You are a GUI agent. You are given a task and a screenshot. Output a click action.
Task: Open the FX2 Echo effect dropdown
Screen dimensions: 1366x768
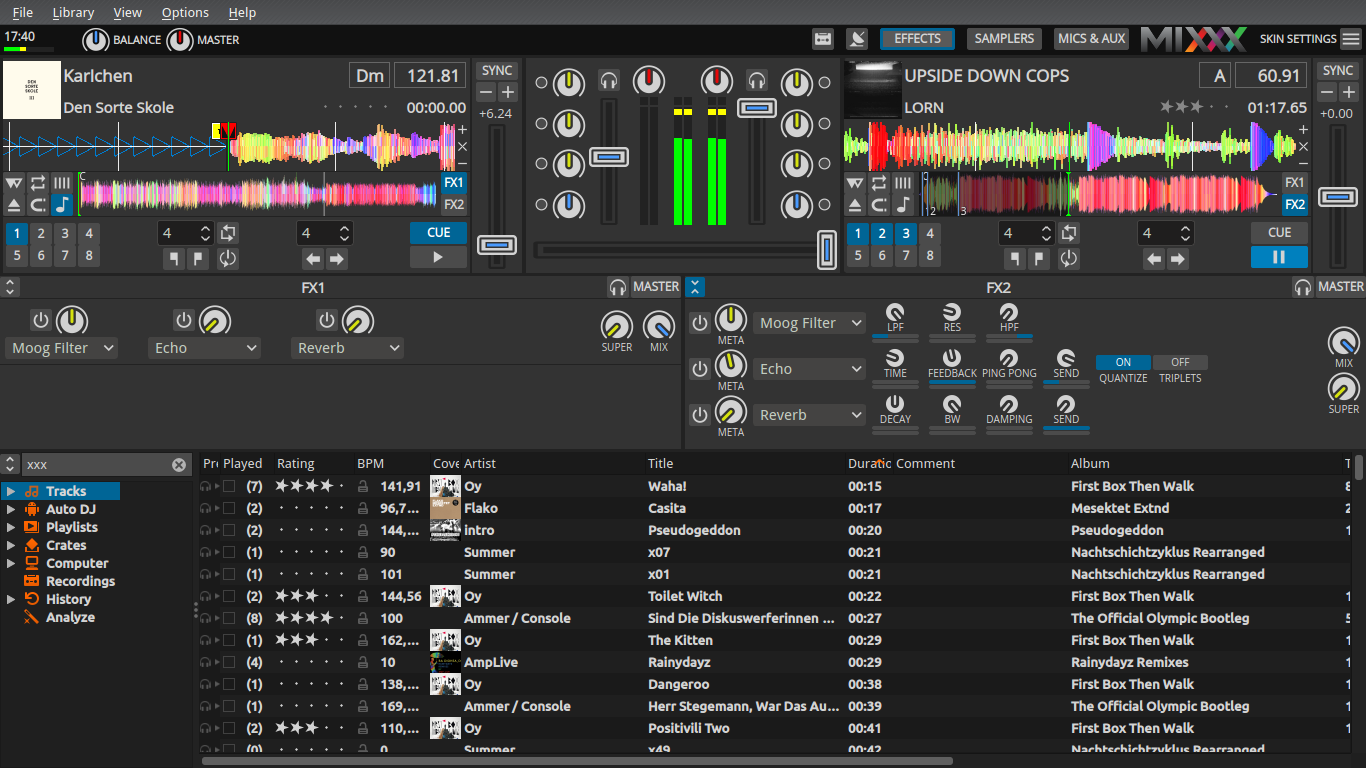click(810, 369)
